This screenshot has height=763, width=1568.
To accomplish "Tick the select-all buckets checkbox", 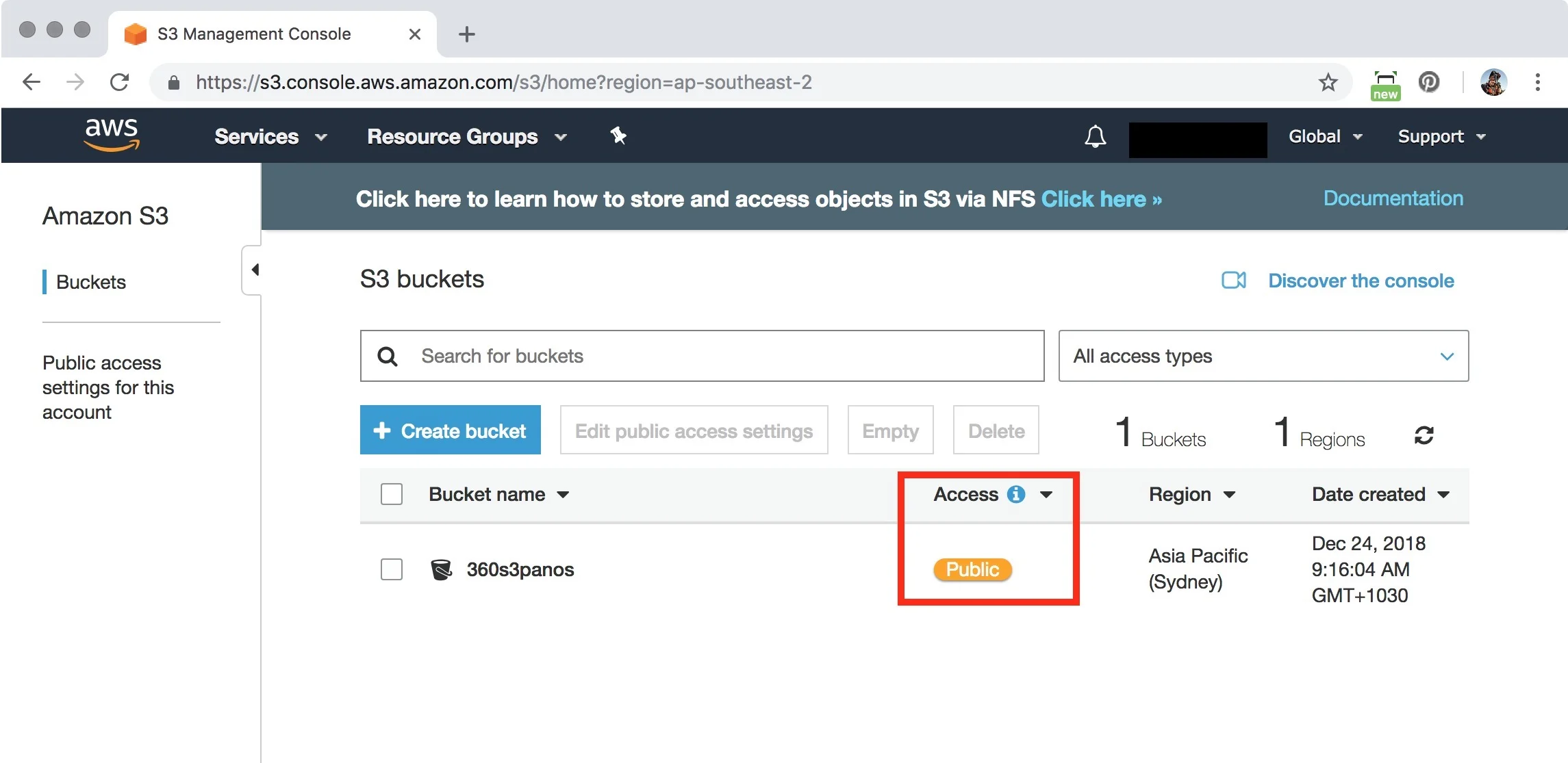I will point(392,494).
